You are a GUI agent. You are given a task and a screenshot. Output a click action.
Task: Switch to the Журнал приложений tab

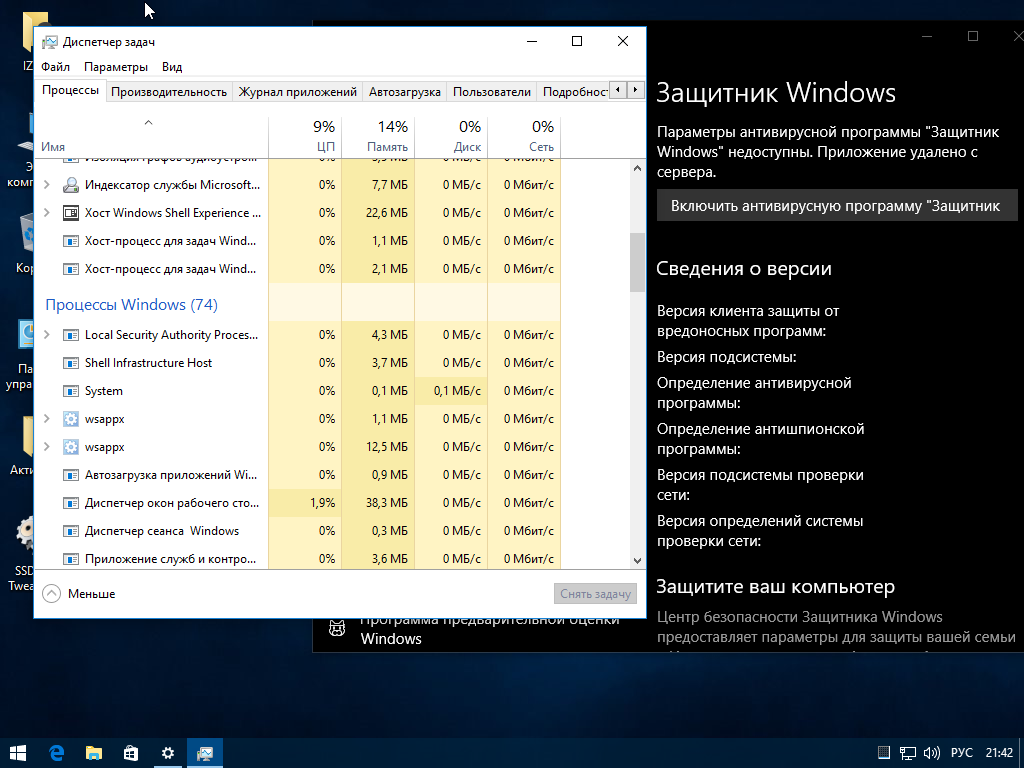tap(297, 92)
